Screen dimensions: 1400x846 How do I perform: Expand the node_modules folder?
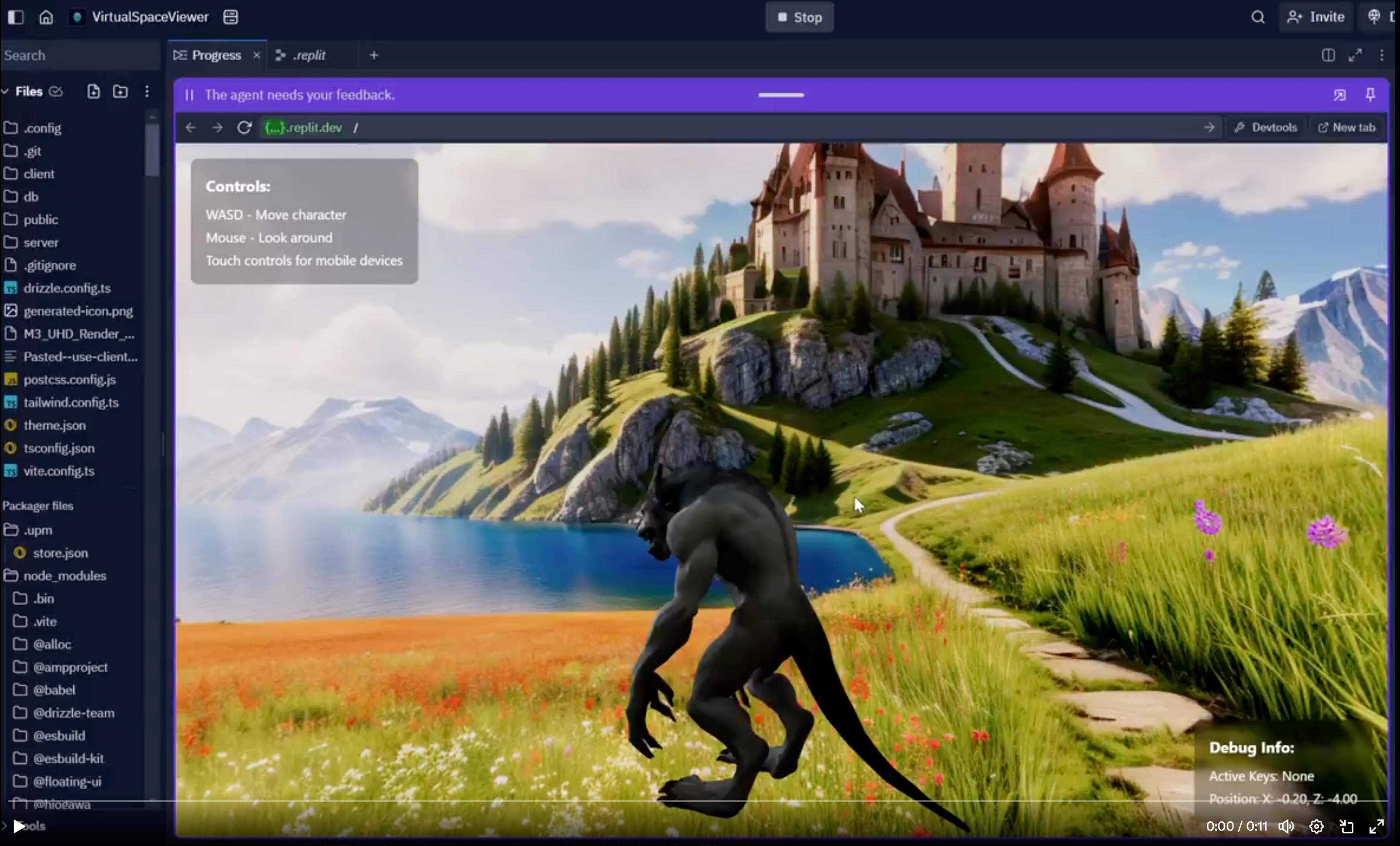point(64,576)
